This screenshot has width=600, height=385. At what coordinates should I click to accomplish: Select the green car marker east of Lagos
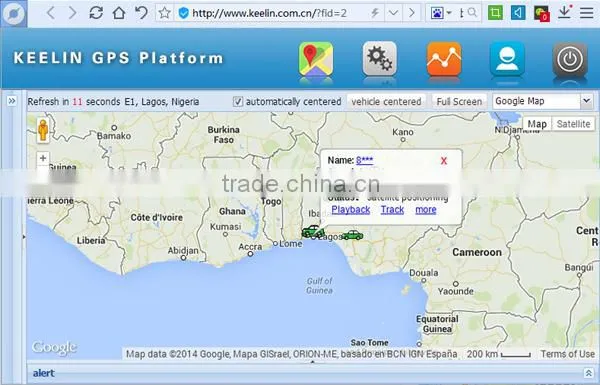click(x=352, y=235)
